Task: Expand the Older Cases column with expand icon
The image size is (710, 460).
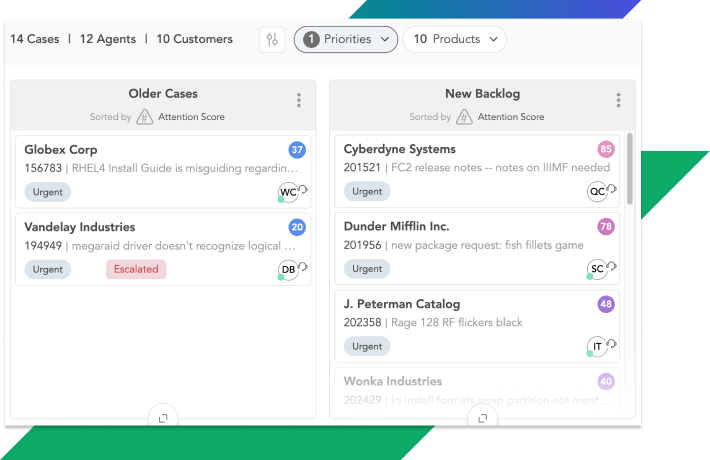Action: [163, 418]
